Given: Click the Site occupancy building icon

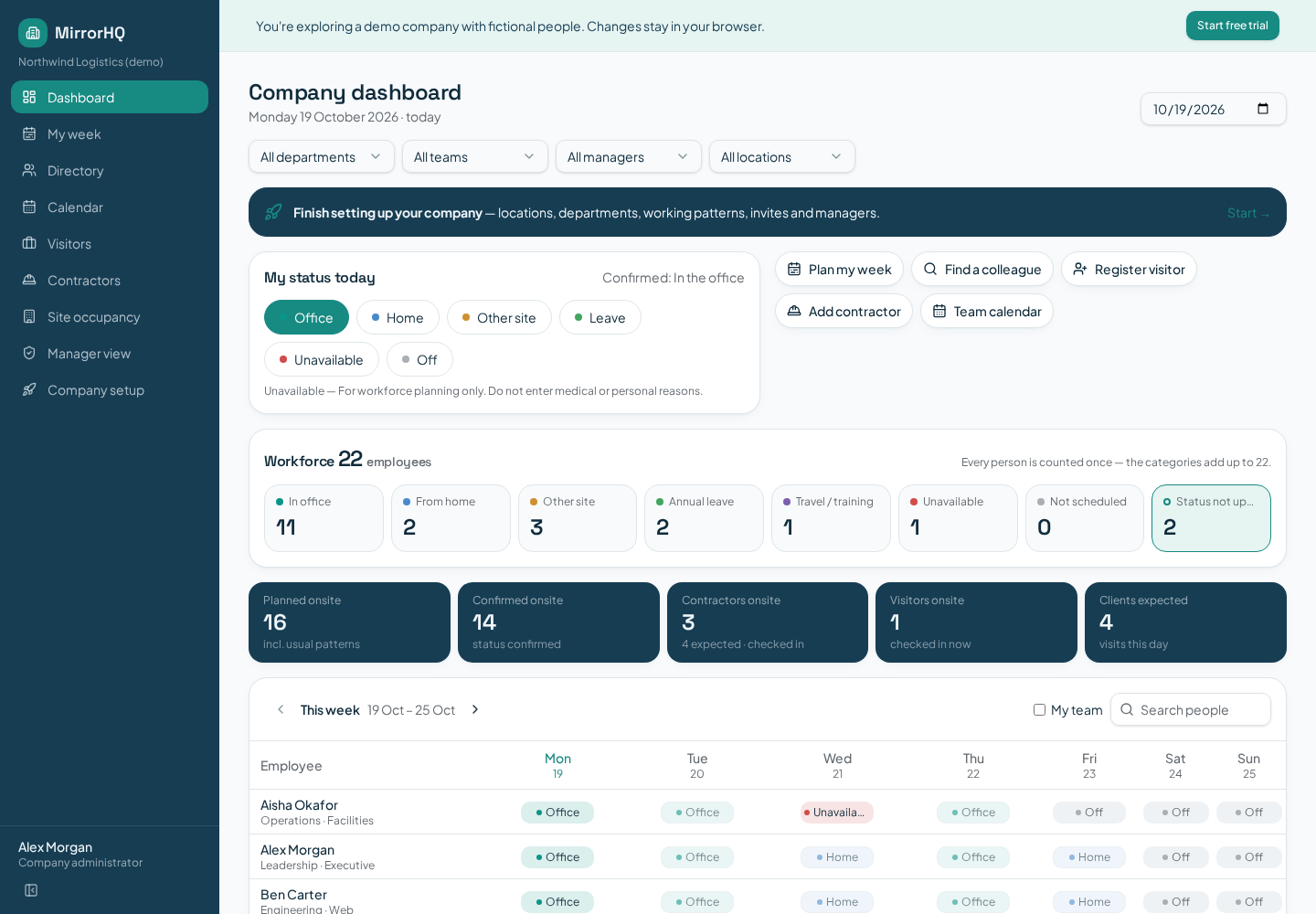Looking at the screenshot, I should coord(29,316).
